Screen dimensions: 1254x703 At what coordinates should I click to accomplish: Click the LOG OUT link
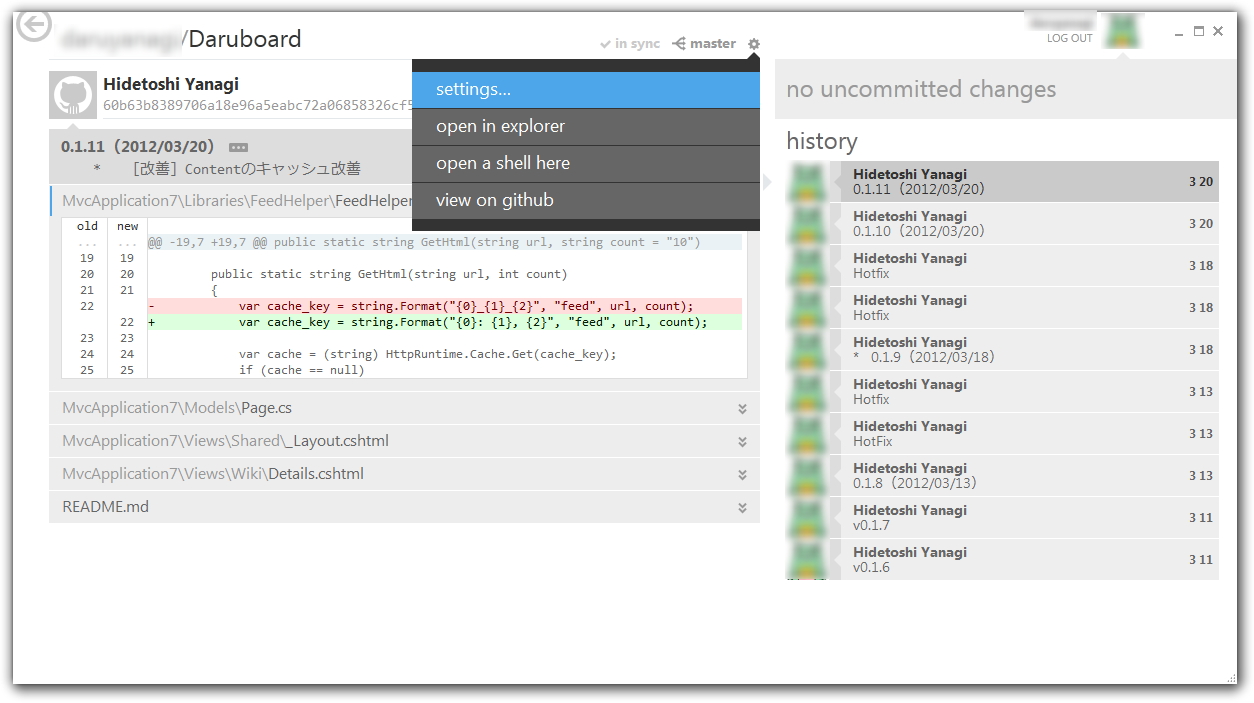pyautogui.click(x=1070, y=38)
